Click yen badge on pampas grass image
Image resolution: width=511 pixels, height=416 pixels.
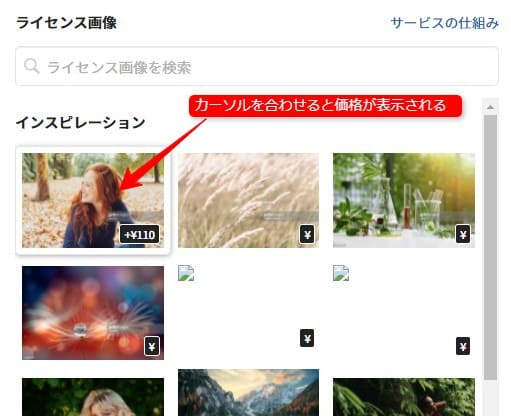(x=307, y=234)
